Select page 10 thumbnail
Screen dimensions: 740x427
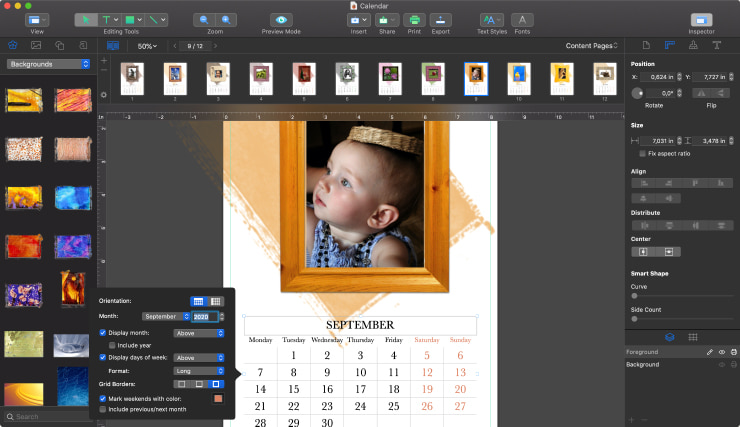click(x=519, y=79)
